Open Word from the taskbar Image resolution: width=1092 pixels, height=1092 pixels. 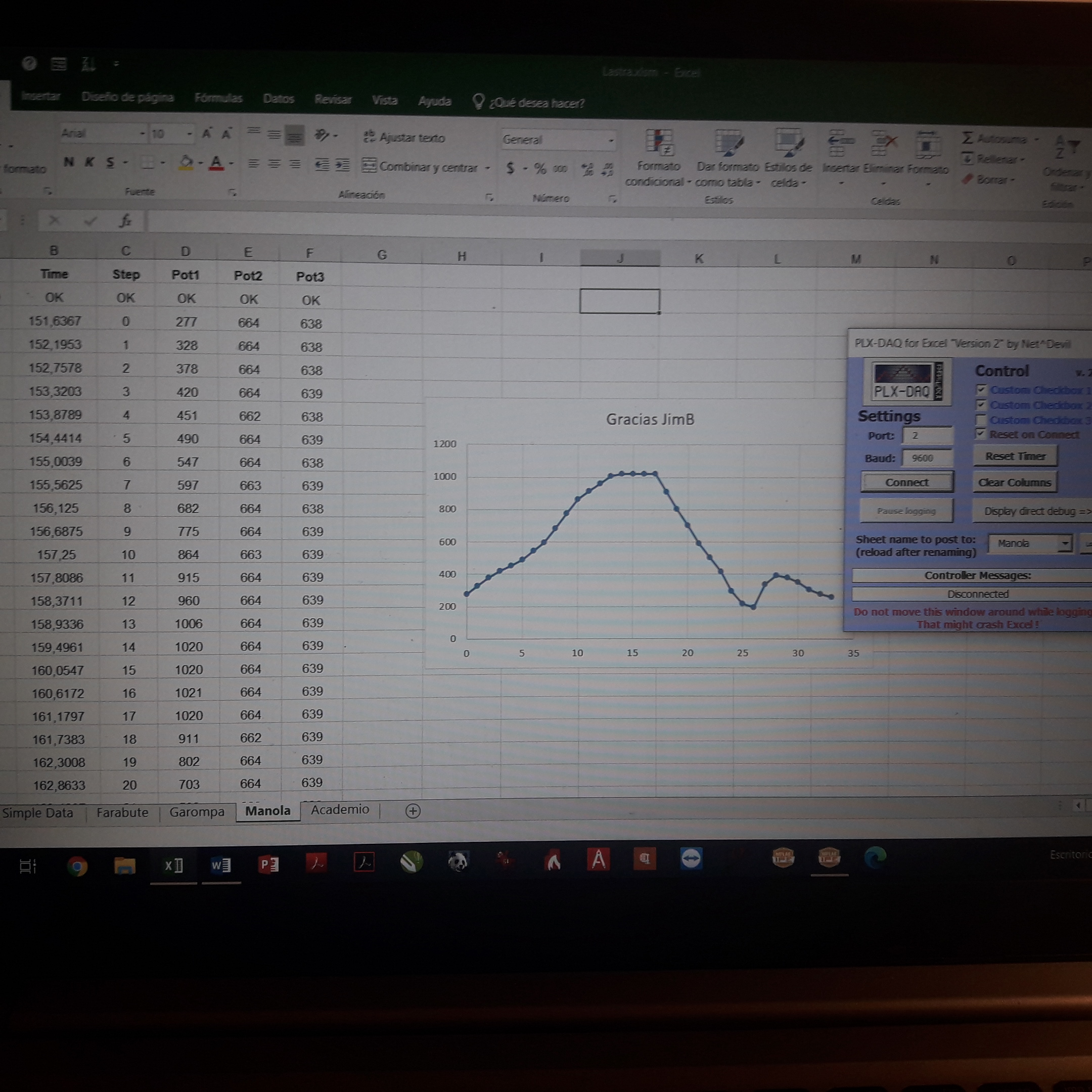click(x=221, y=866)
